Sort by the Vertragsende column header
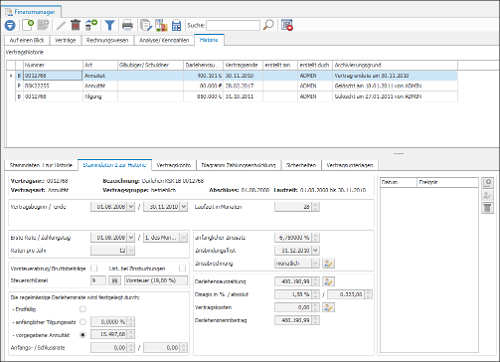This screenshot has width=500, height=362. pyautogui.click(x=243, y=65)
